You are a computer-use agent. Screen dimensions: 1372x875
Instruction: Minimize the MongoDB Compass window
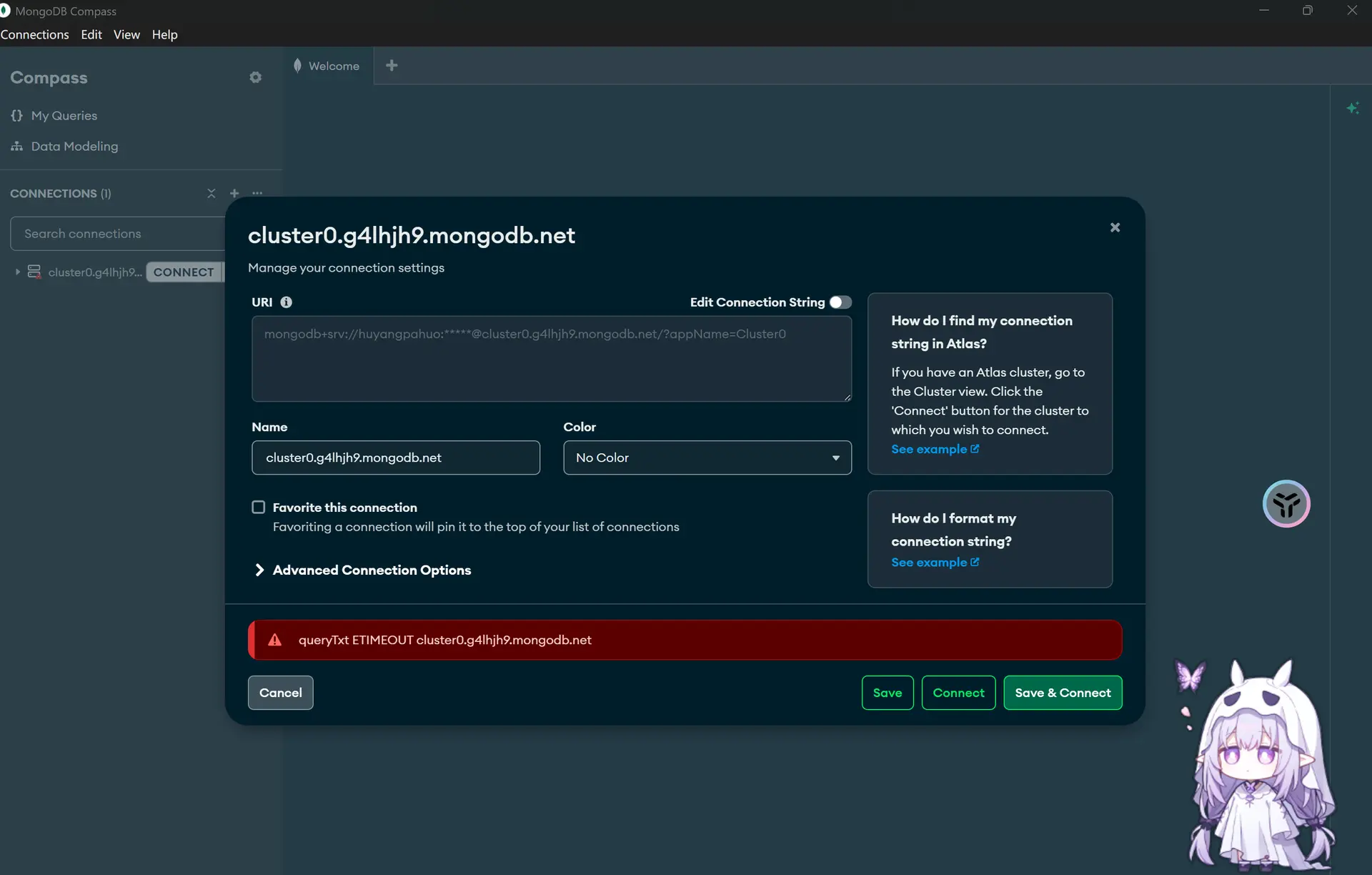click(x=1264, y=10)
